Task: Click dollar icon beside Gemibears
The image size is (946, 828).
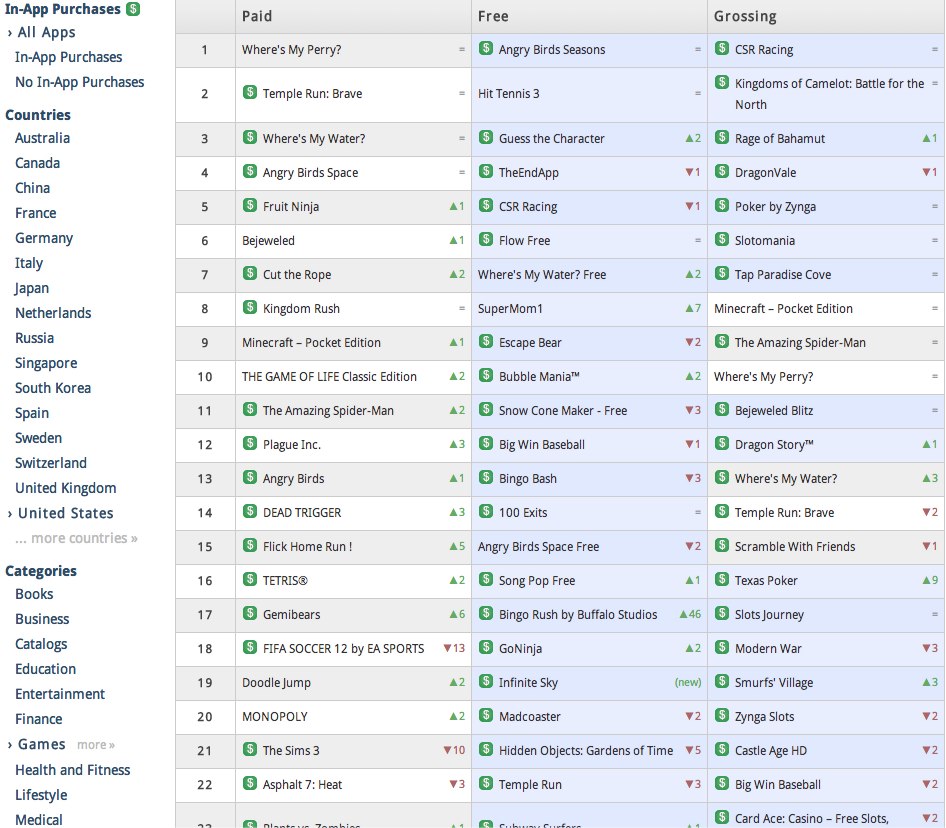Action: (250, 613)
